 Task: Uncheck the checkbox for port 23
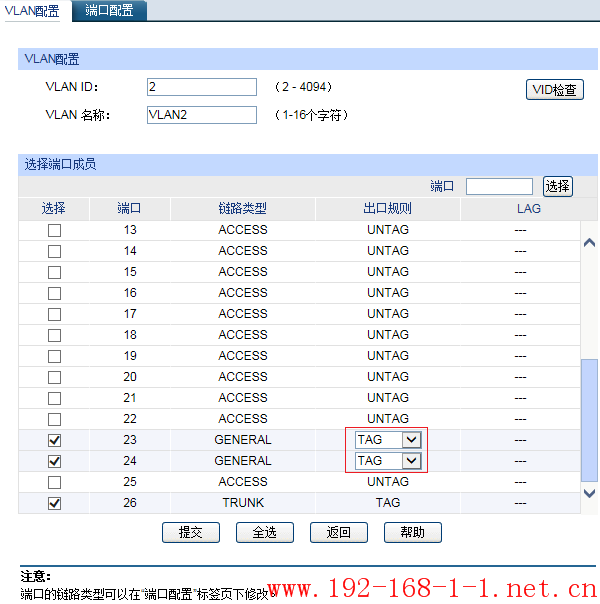pos(54,440)
